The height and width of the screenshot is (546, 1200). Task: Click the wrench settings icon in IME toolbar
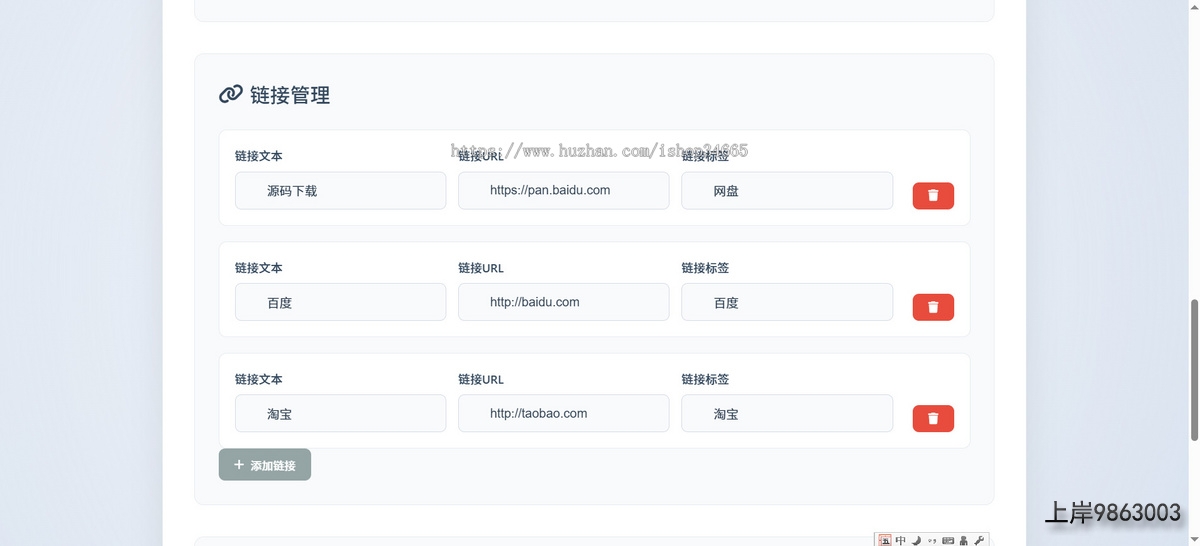[979, 540]
